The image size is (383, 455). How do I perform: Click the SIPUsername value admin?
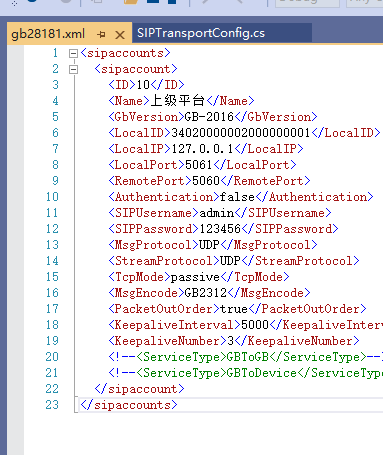pos(217,213)
